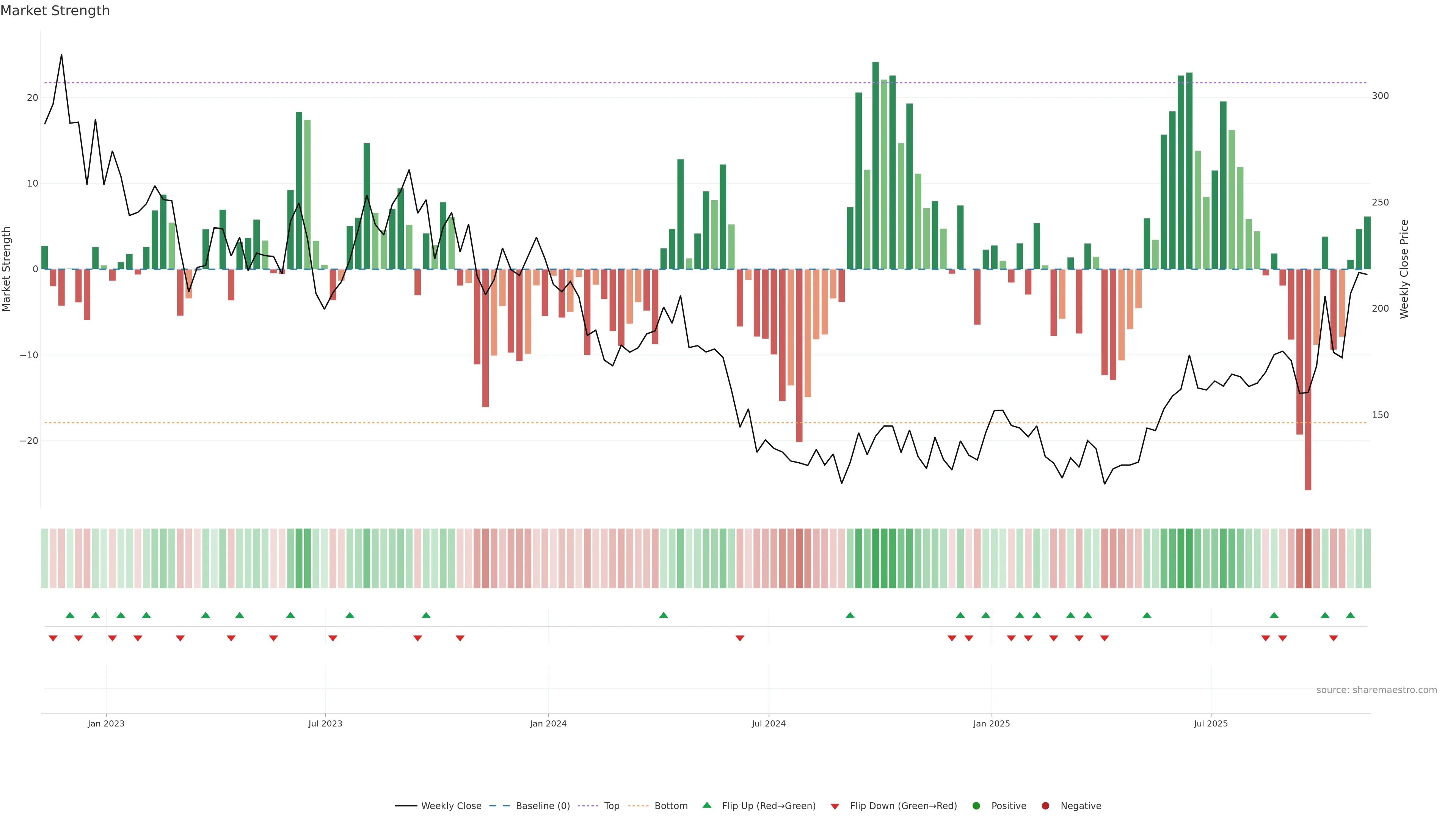The width and height of the screenshot is (1456, 819).
Task: Click the Jul 2025 x-axis label
Action: pos(1210,723)
